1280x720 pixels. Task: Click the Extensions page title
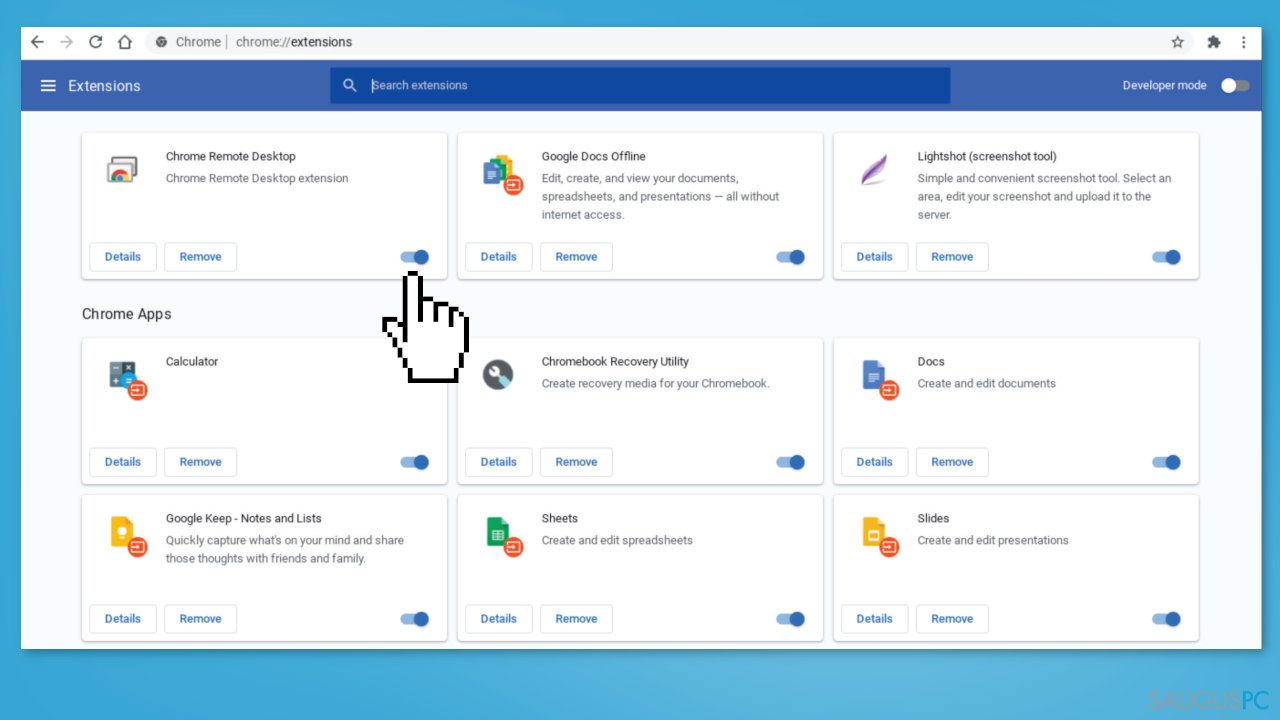(x=104, y=86)
